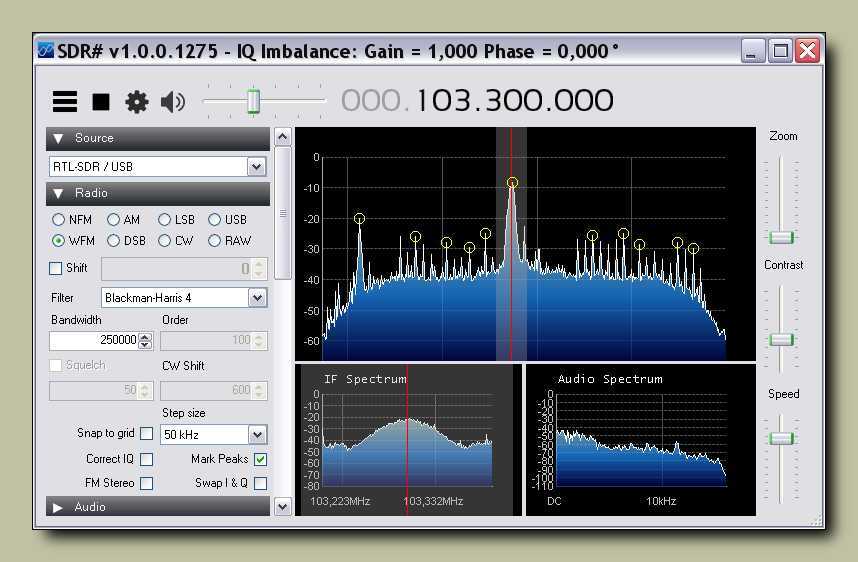This screenshot has height=562, width=858.
Task: Click inside the IF Spectrum panel
Action: pos(408,441)
